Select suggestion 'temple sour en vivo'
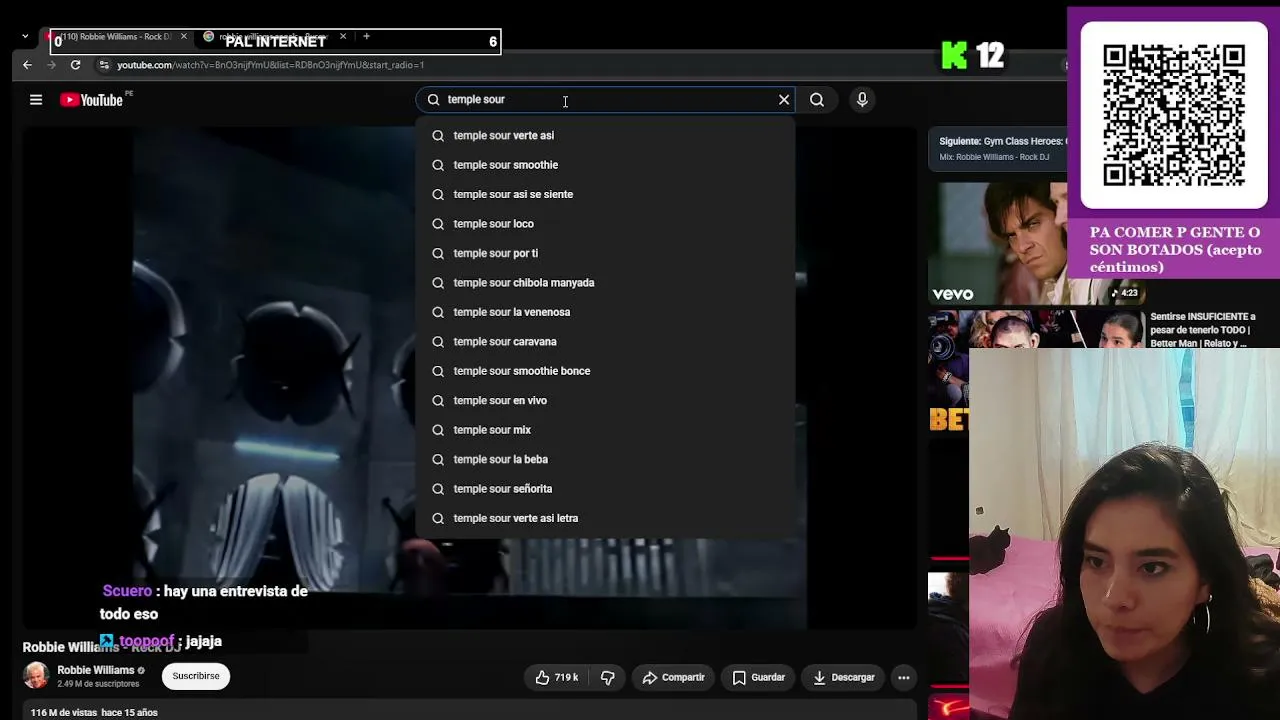The image size is (1280, 720). (606, 401)
